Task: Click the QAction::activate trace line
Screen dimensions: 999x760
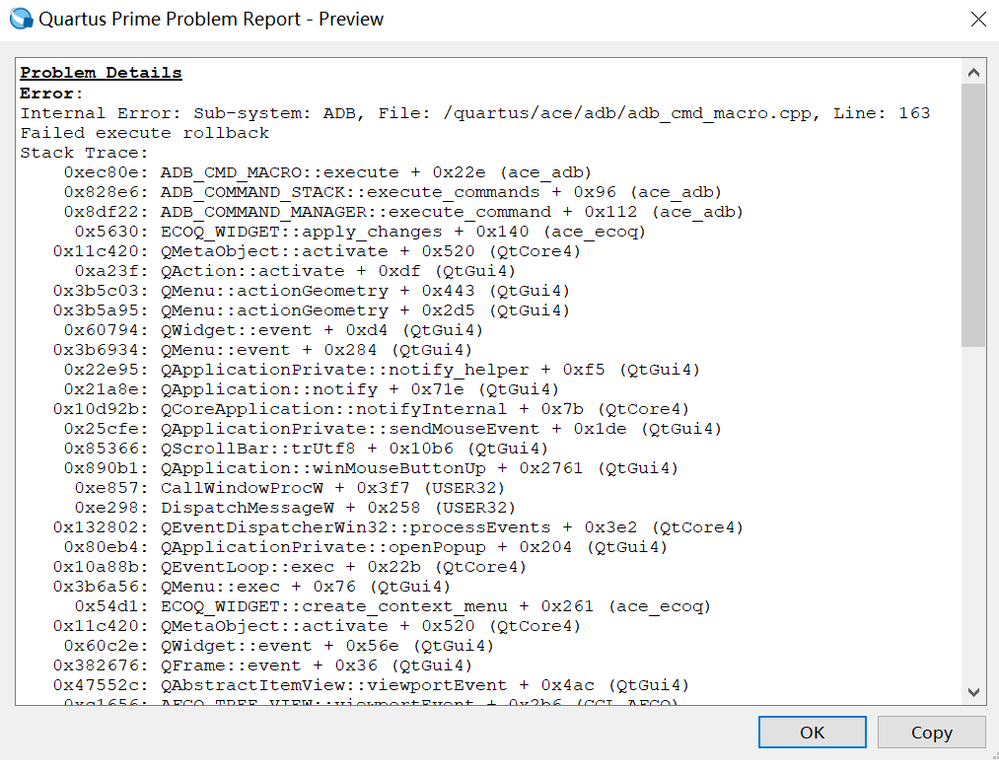Action: [295, 271]
